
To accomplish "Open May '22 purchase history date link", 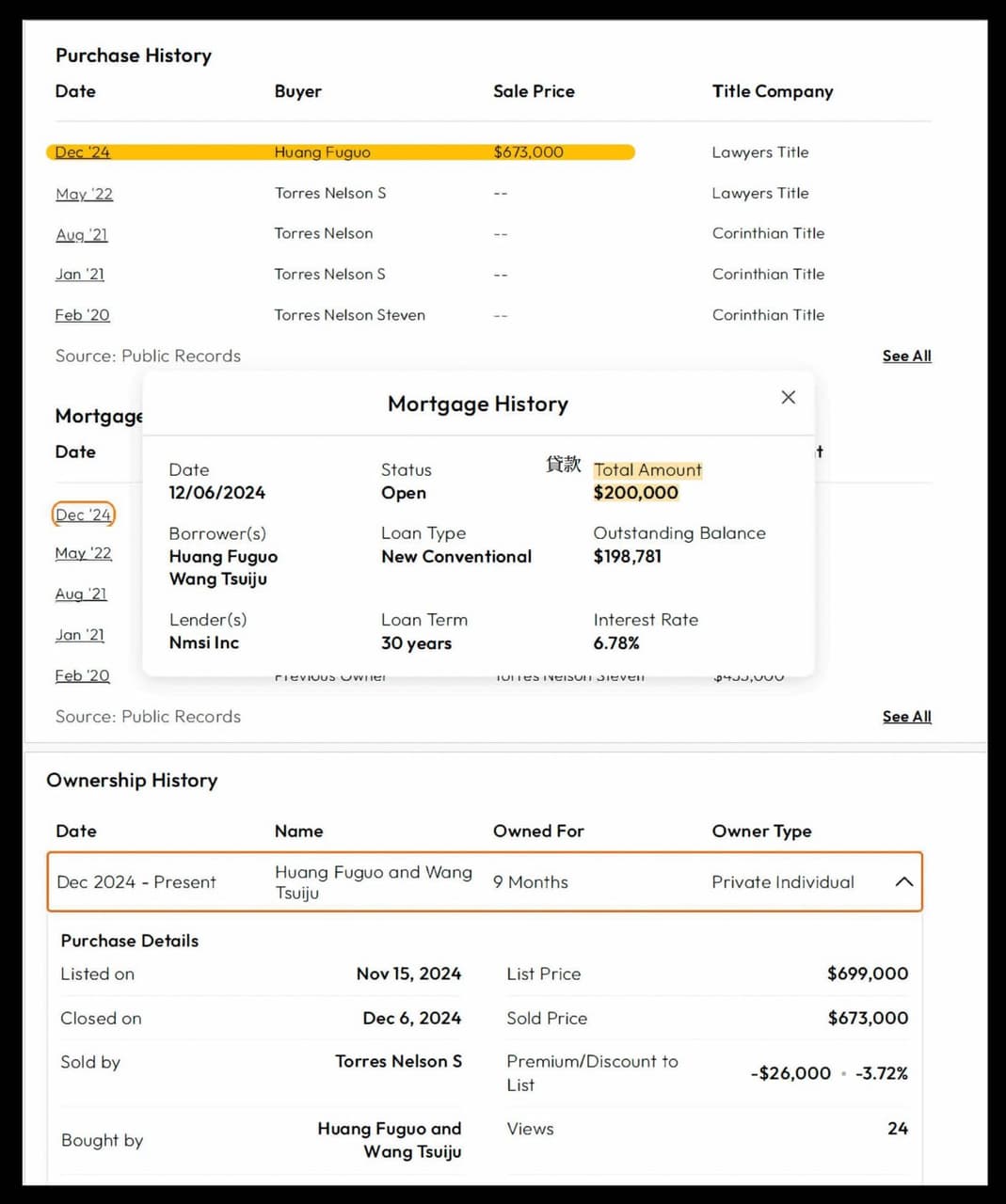I will coord(84,194).
